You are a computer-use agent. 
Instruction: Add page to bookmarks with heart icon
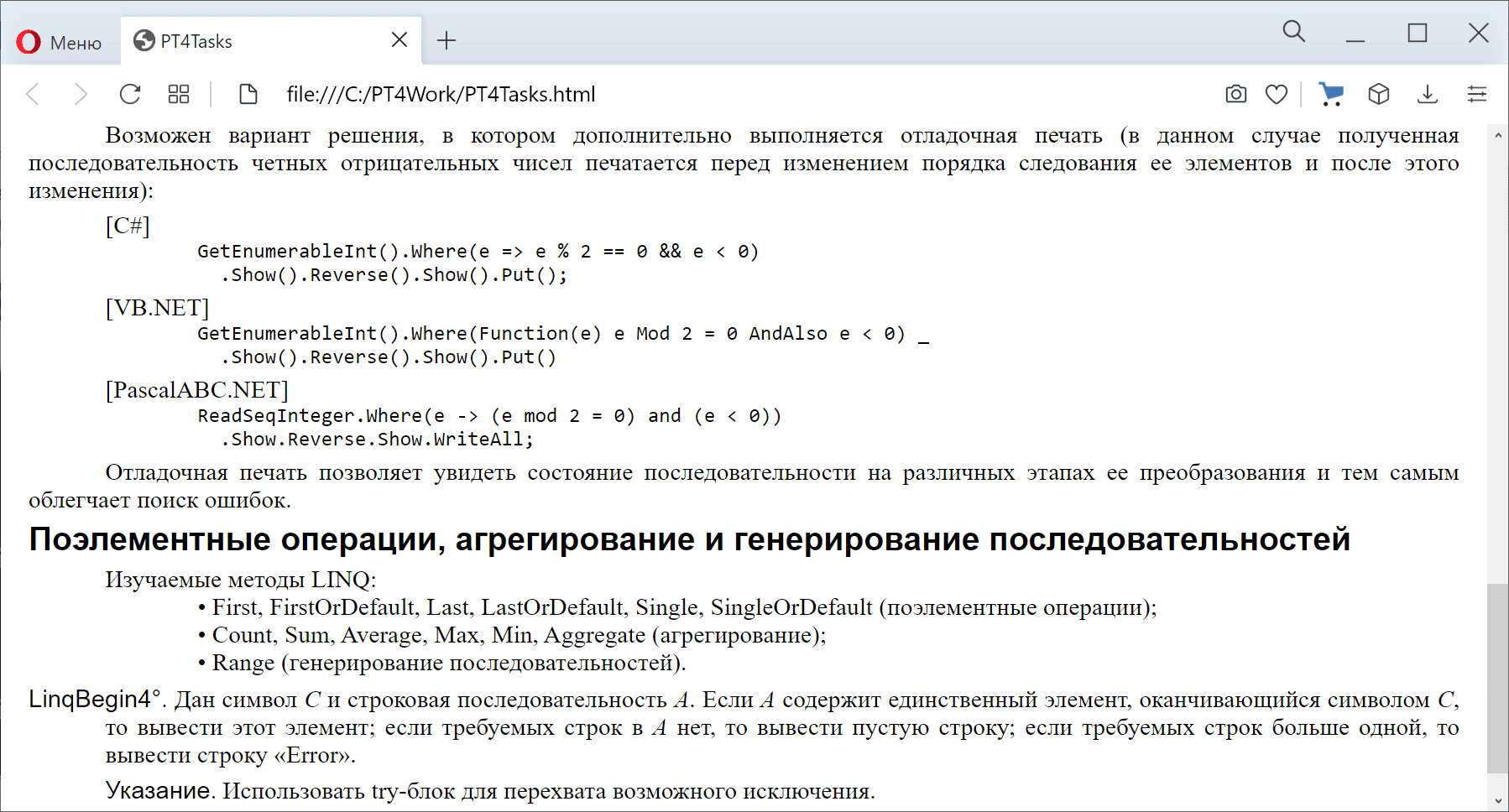tap(1277, 94)
